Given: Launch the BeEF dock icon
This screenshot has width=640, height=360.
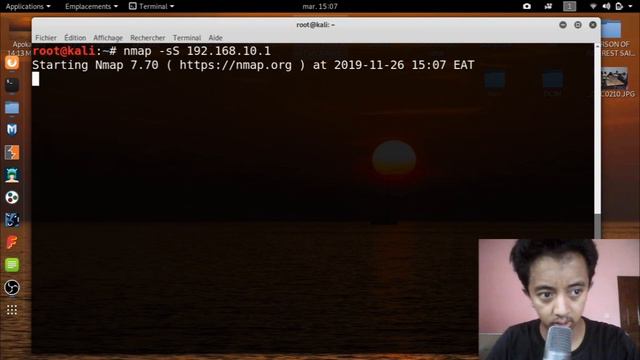Looking at the screenshot, I should tap(12, 220).
